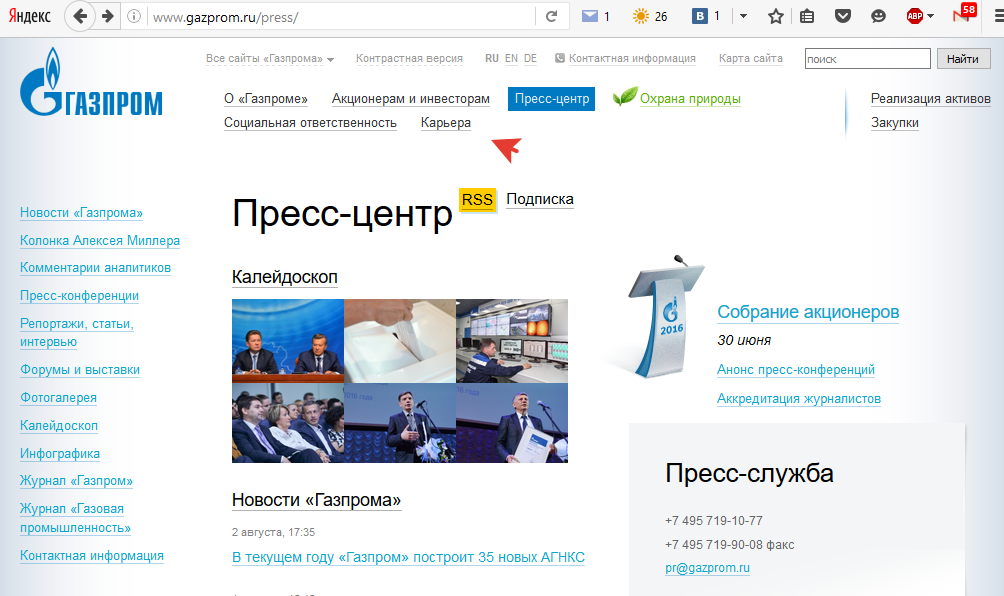Open the mail envelope notifier icon
1004x596 pixels.
[x=590, y=17]
